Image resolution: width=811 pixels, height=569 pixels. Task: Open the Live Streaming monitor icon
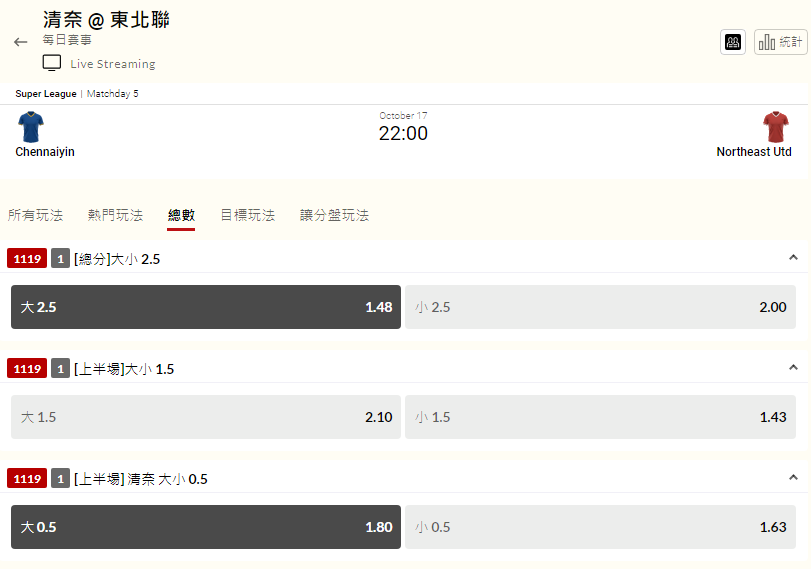[x=52, y=63]
